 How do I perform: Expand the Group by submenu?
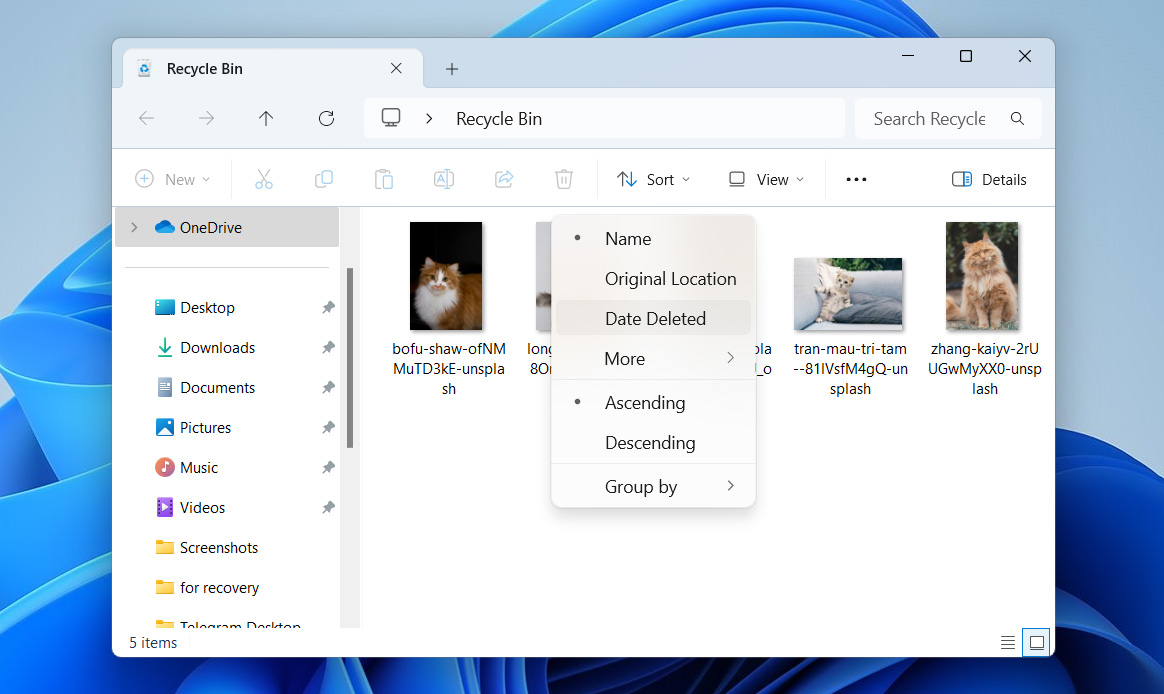tap(653, 486)
